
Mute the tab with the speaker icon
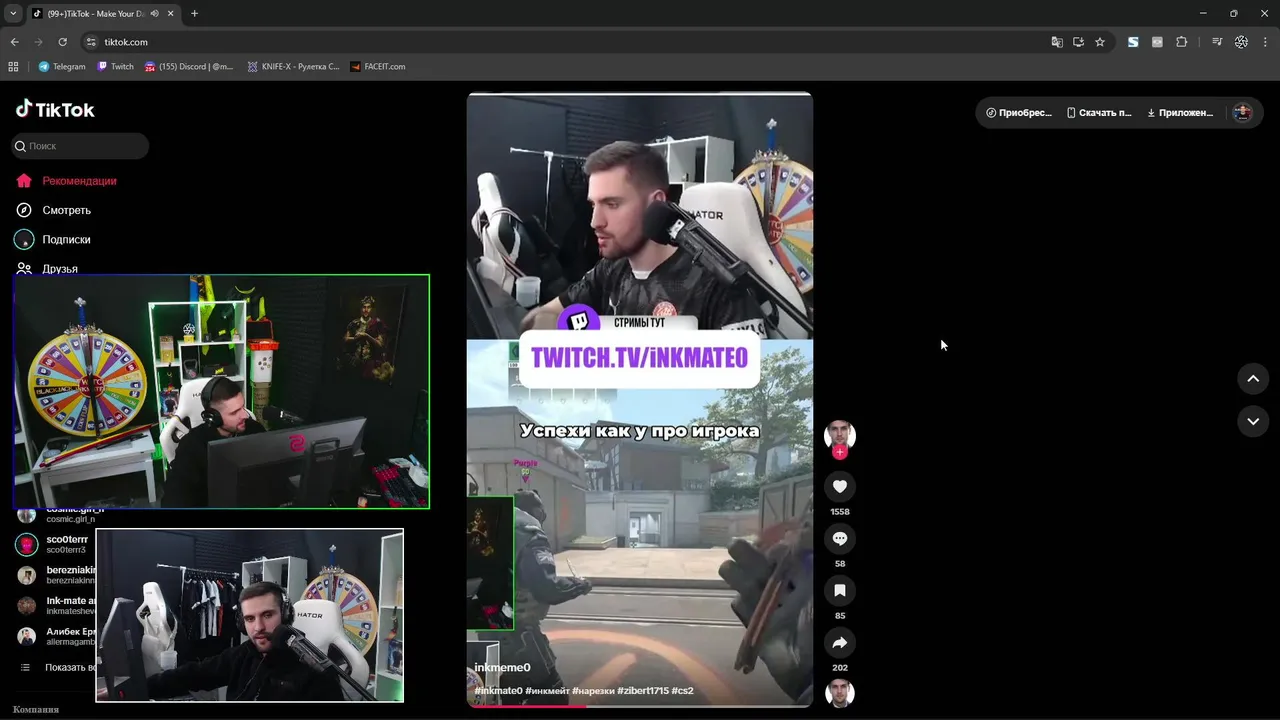[x=155, y=13]
